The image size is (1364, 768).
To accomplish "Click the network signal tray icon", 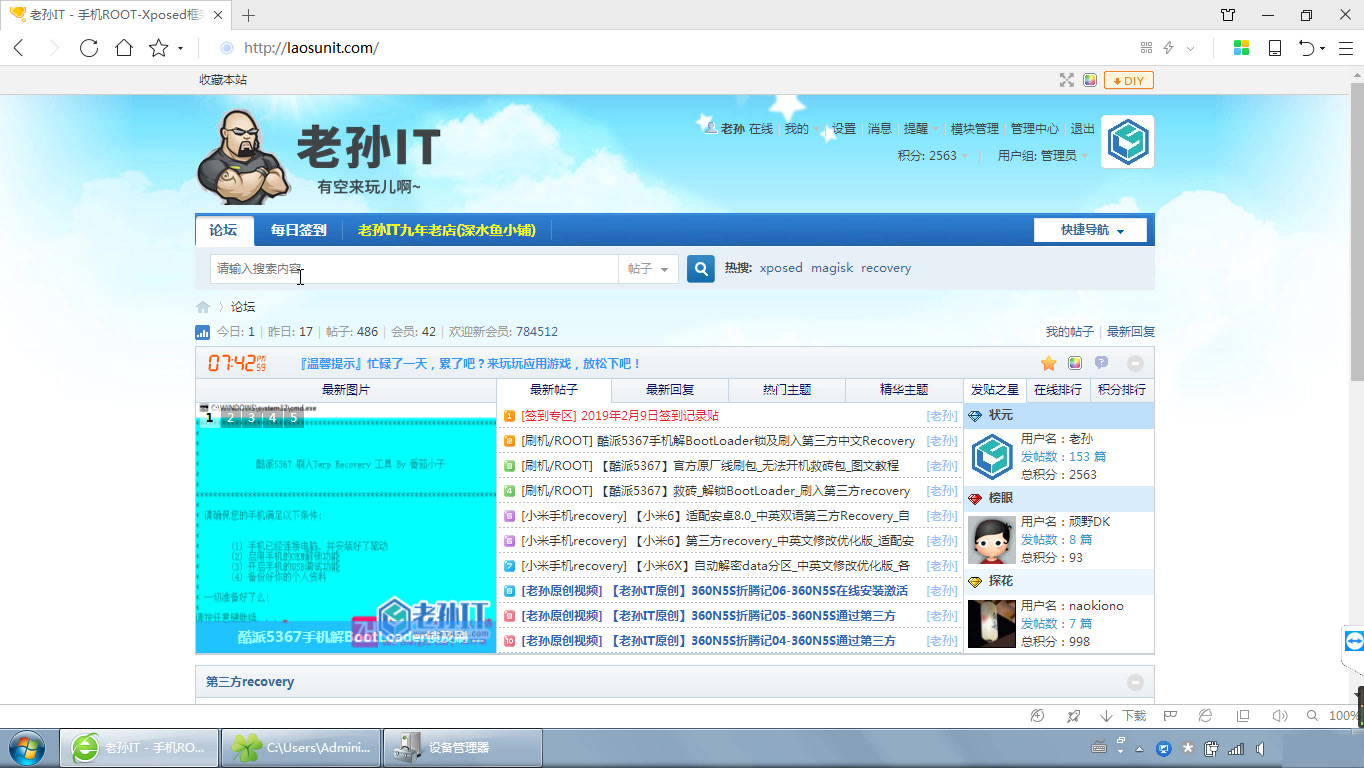I will coord(1236,748).
